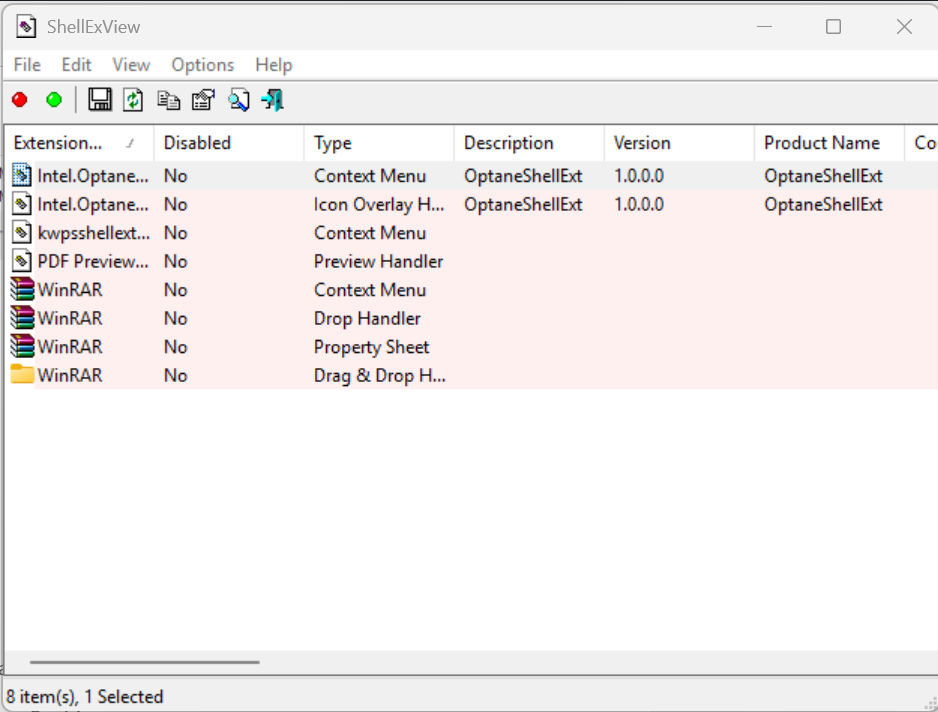Screen dimensions: 938x712
Task: Click icon of Intel.Optane Icon Overlay row
Action: [x=22, y=204]
